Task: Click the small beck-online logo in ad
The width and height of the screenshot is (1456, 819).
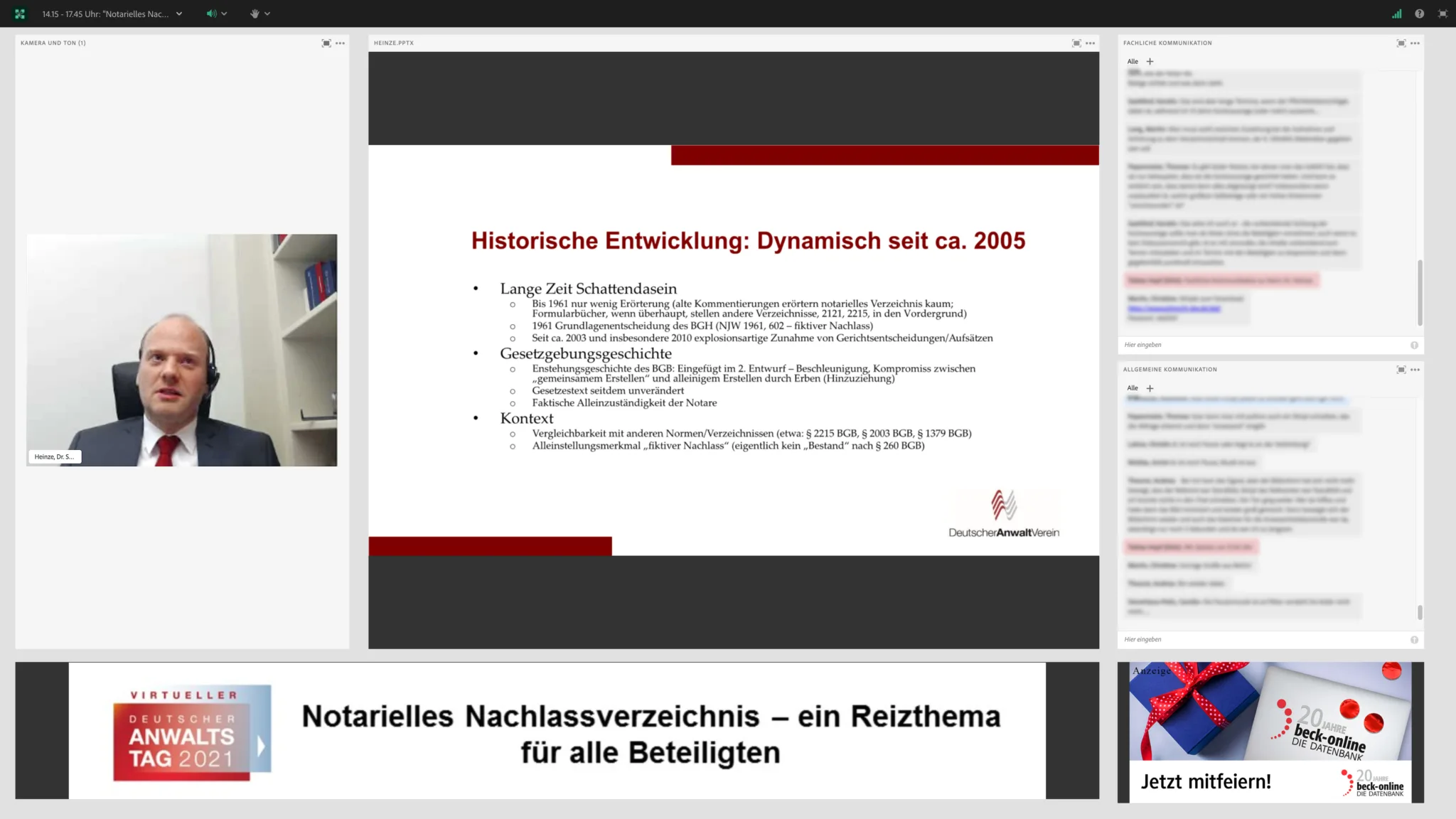Action: pyautogui.click(x=1373, y=783)
